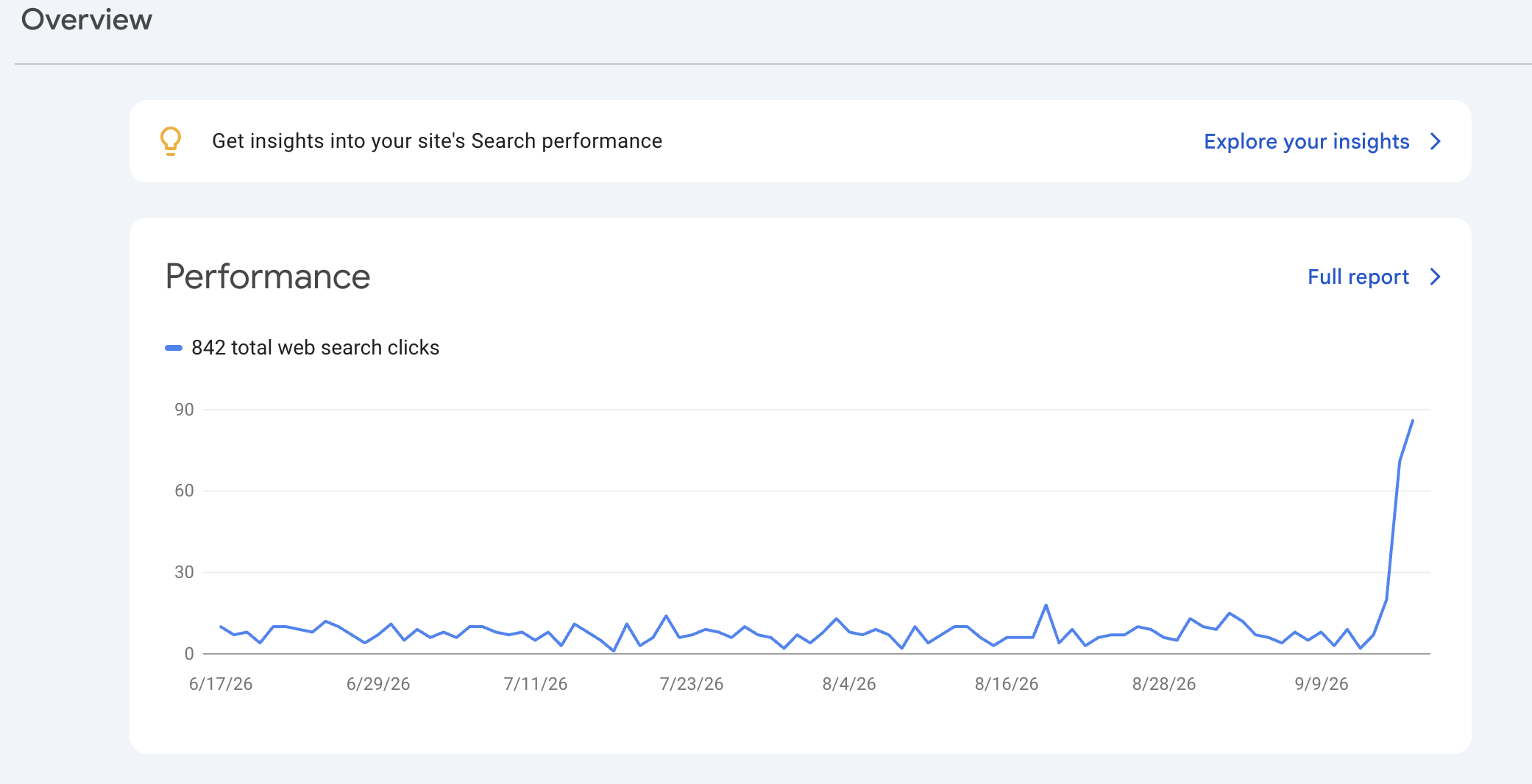This screenshot has width=1532, height=784.
Task: Click the 8/16/26 date label
Action: point(1007,684)
